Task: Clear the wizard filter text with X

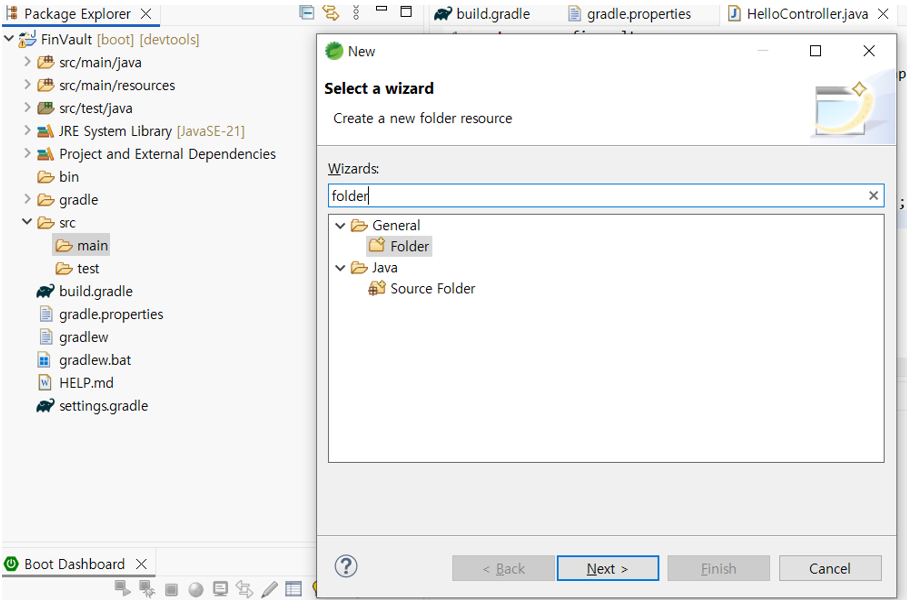Action: coord(873,196)
